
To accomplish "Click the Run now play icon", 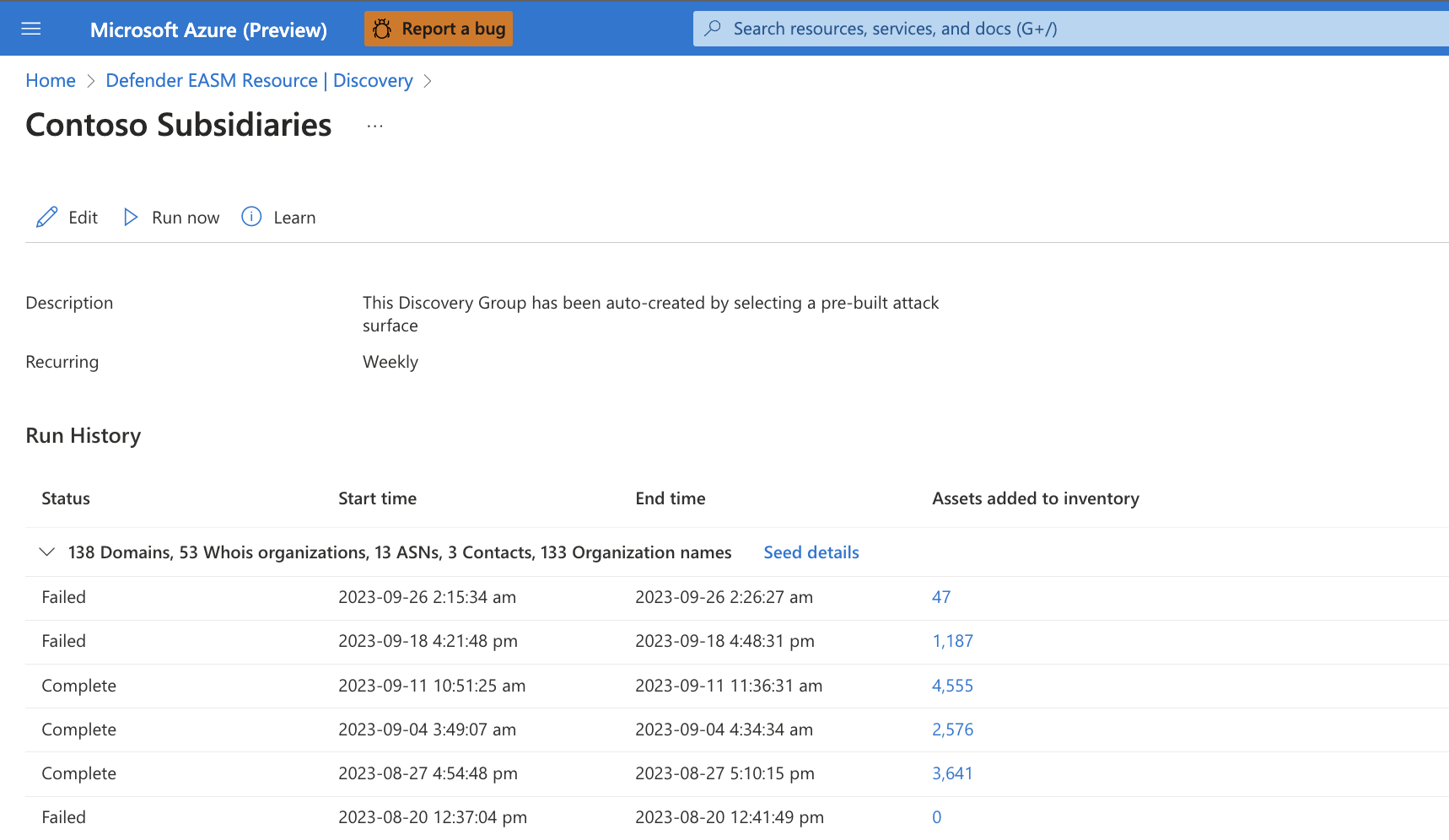I will (131, 217).
